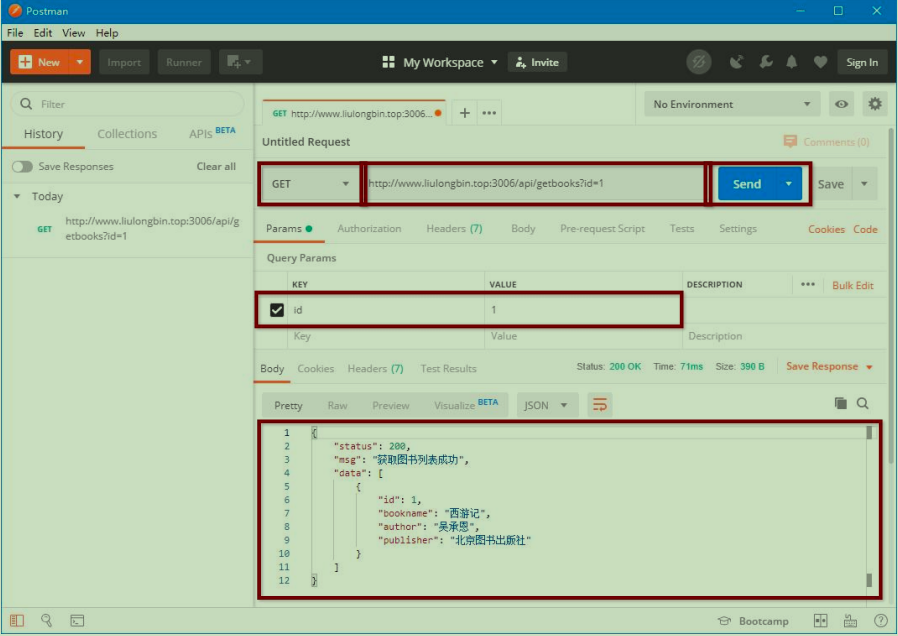Toggle sidebar icon in status bar

point(17,621)
